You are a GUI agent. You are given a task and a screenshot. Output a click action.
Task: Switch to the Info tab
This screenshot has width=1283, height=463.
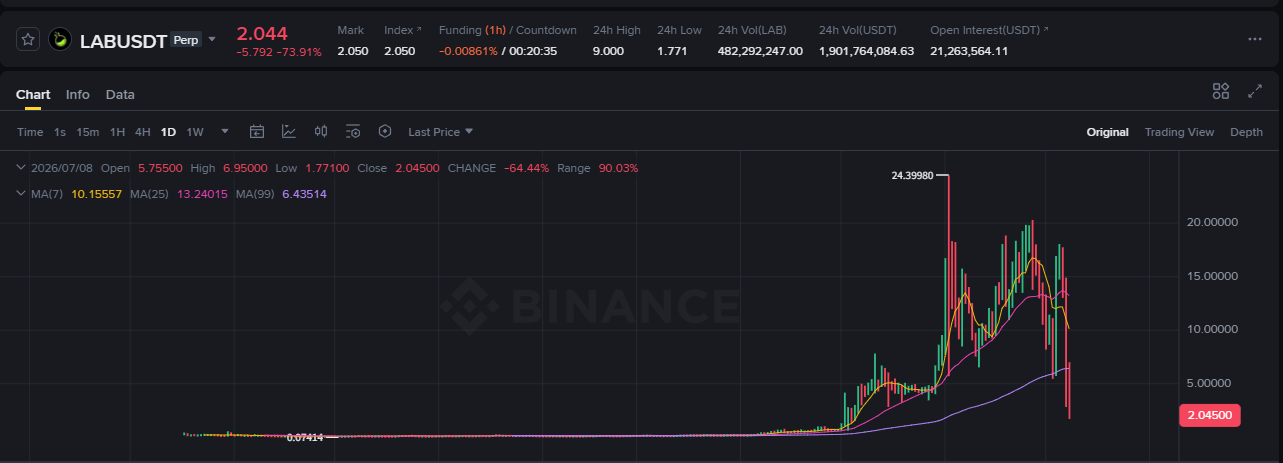pyautogui.click(x=78, y=94)
